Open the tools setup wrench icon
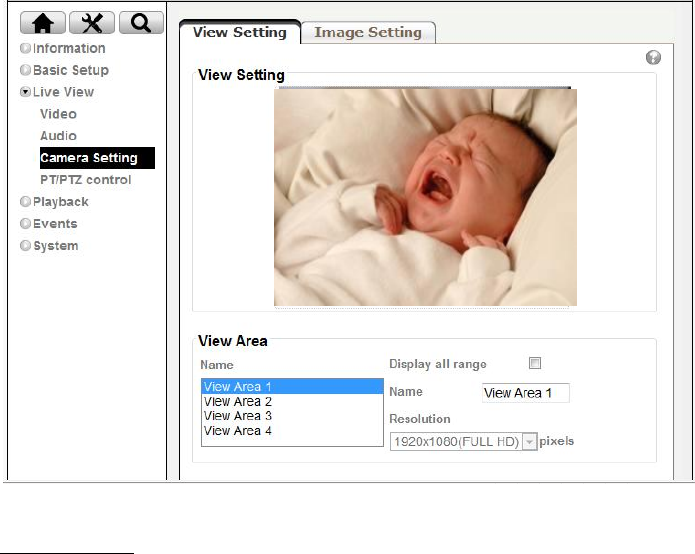 [x=92, y=23]
